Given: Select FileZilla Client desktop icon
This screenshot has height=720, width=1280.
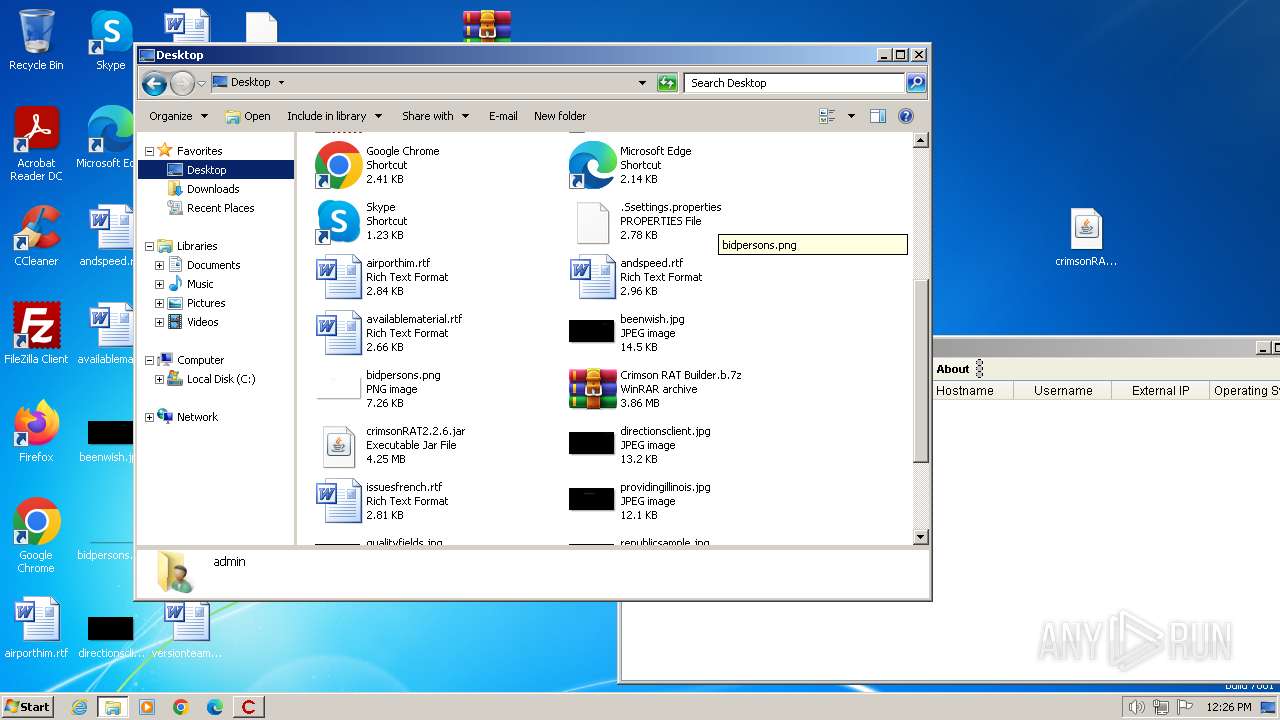Looking at the screenshot, I should [x=36, y=333].
